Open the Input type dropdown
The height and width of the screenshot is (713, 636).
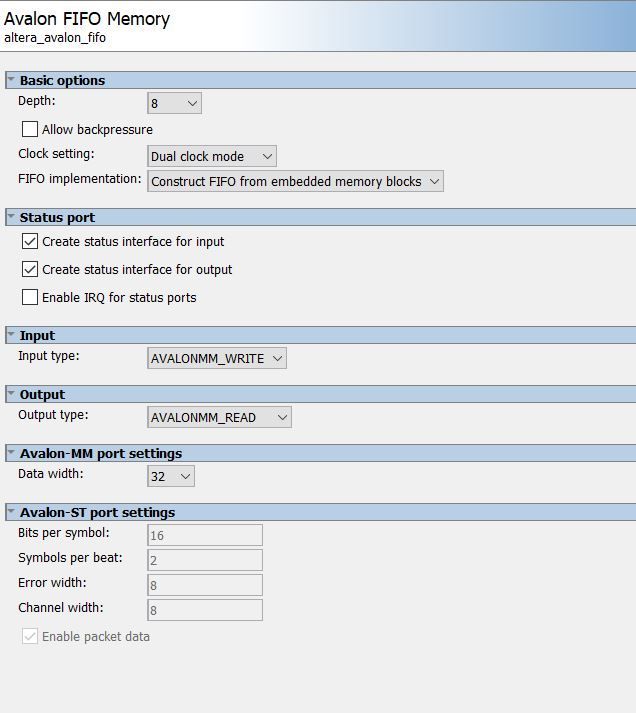click(216, 358)
